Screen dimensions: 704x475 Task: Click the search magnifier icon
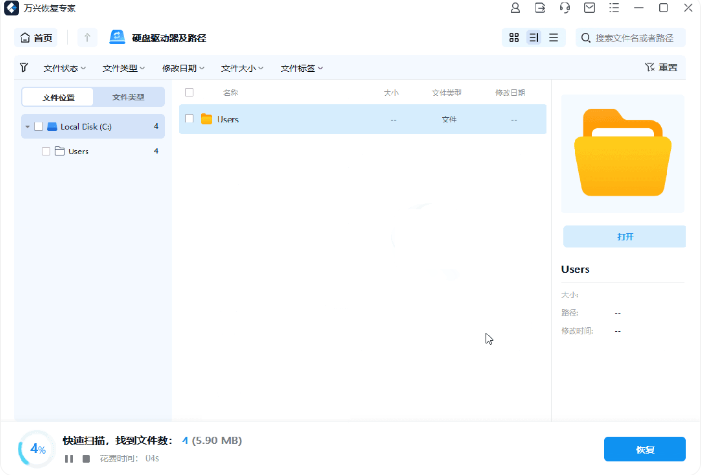[585, 38]
